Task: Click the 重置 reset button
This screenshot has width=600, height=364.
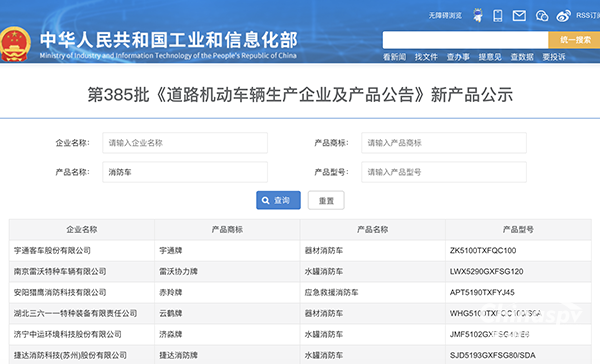Action: [x=326, y=200]
